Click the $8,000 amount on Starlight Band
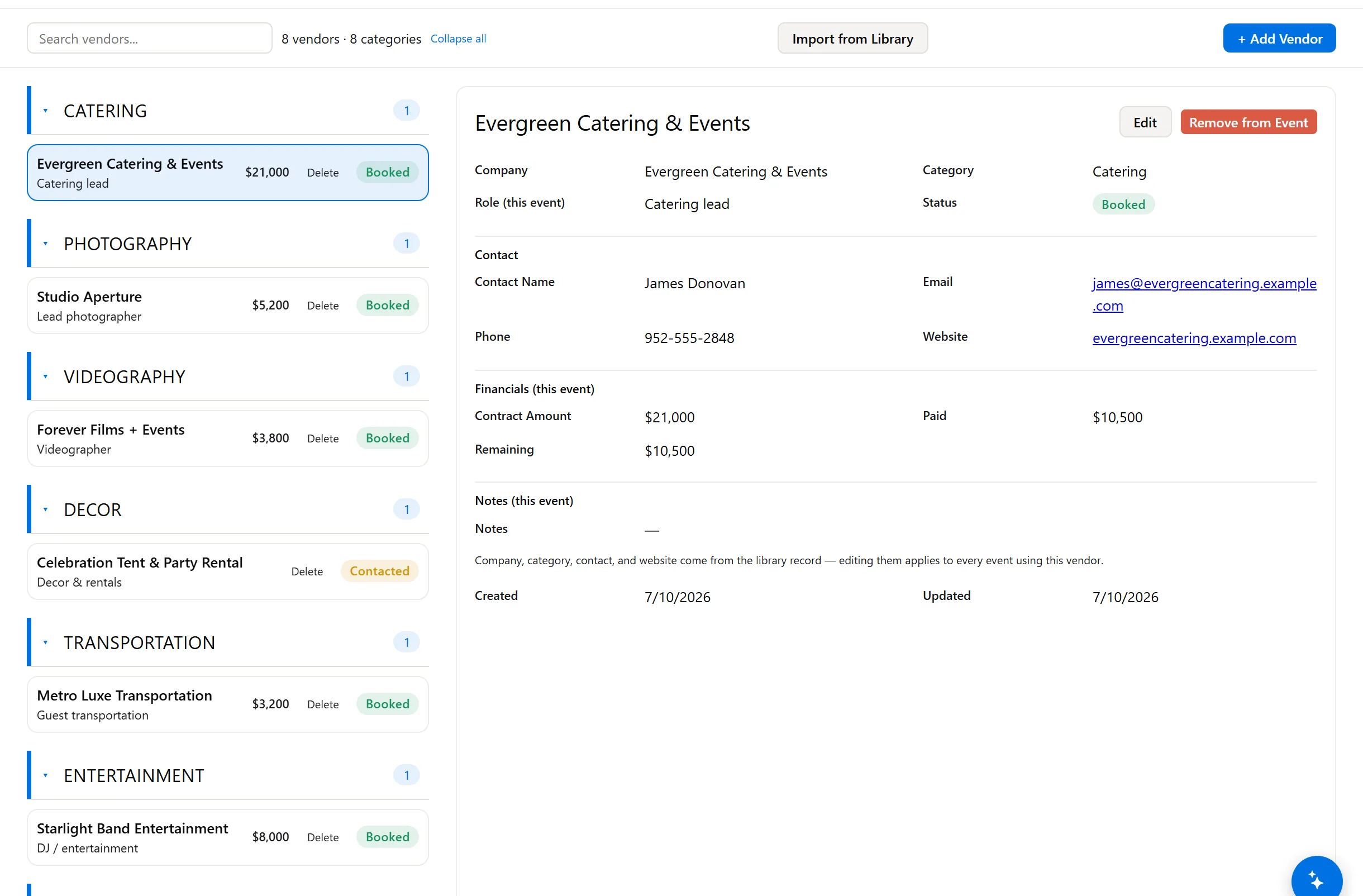The width and height of the screenshot is (1363, 896). pyautogui.click(x=270, y=836)
